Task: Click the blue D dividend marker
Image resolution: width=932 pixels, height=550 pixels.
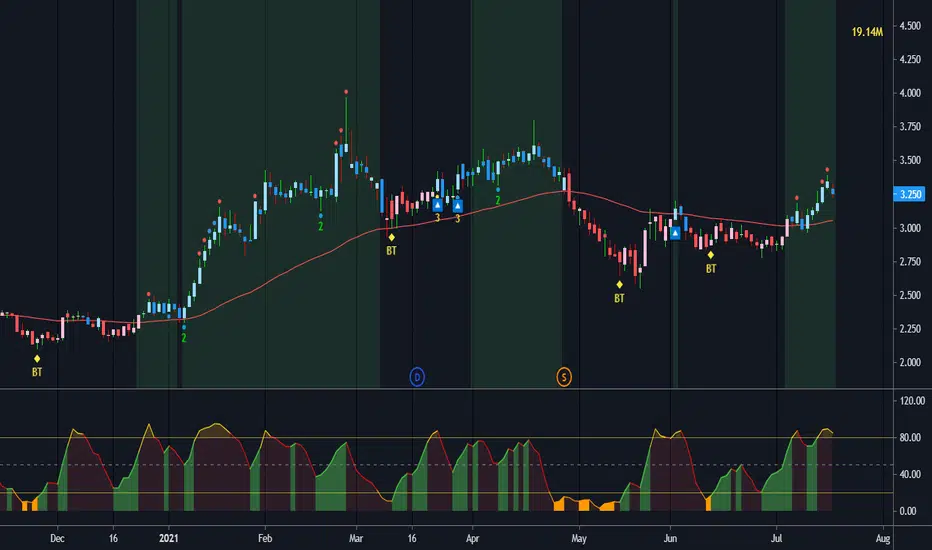Action: 417,377
